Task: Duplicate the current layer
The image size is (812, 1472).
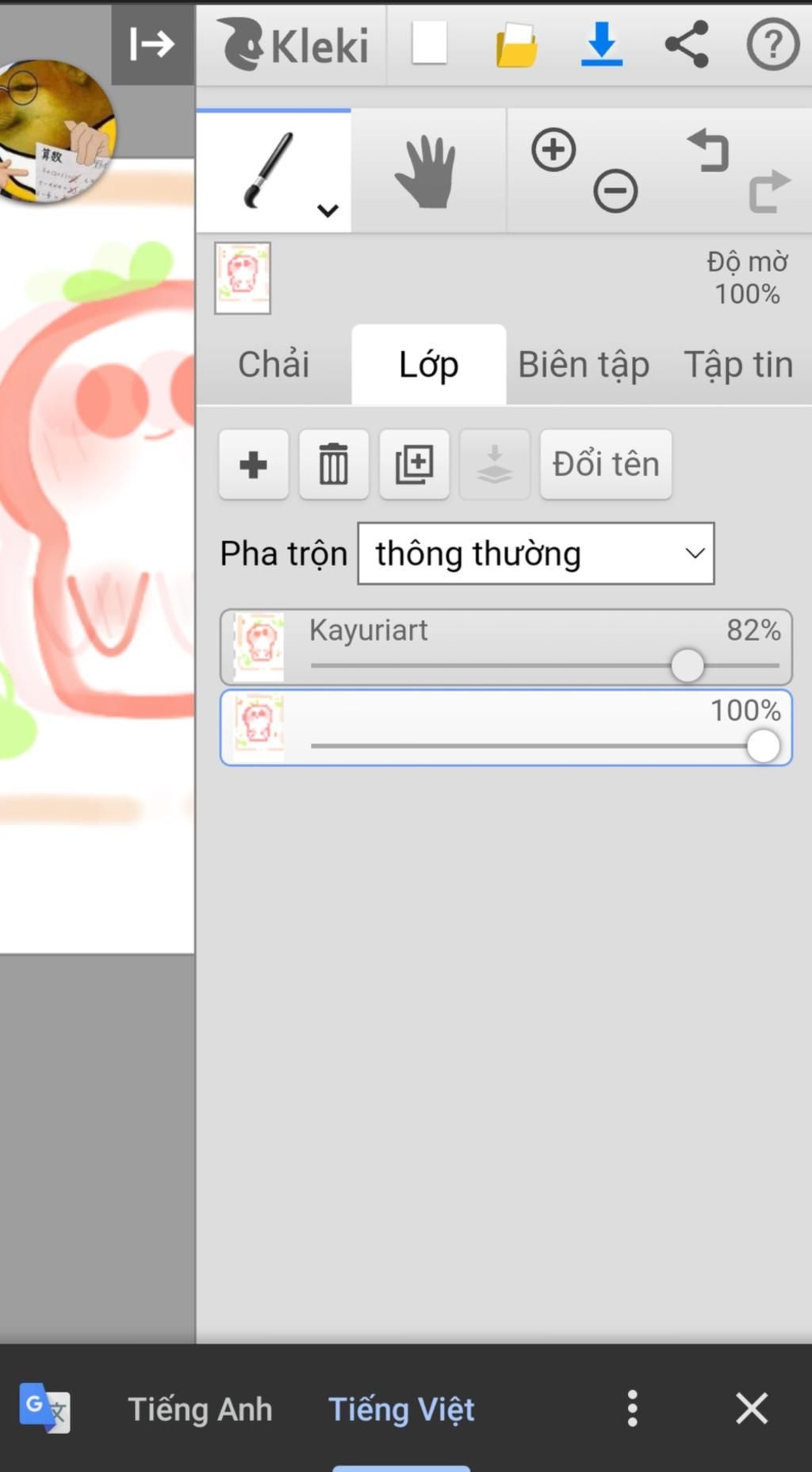Action: click(x=414, y=465)
